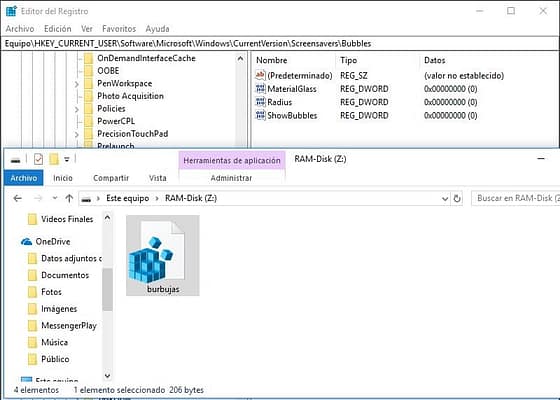The image size is (560, 400).
Task: Click the ShowBubbles data value 0x00000000 (0)
Action: 450,115
